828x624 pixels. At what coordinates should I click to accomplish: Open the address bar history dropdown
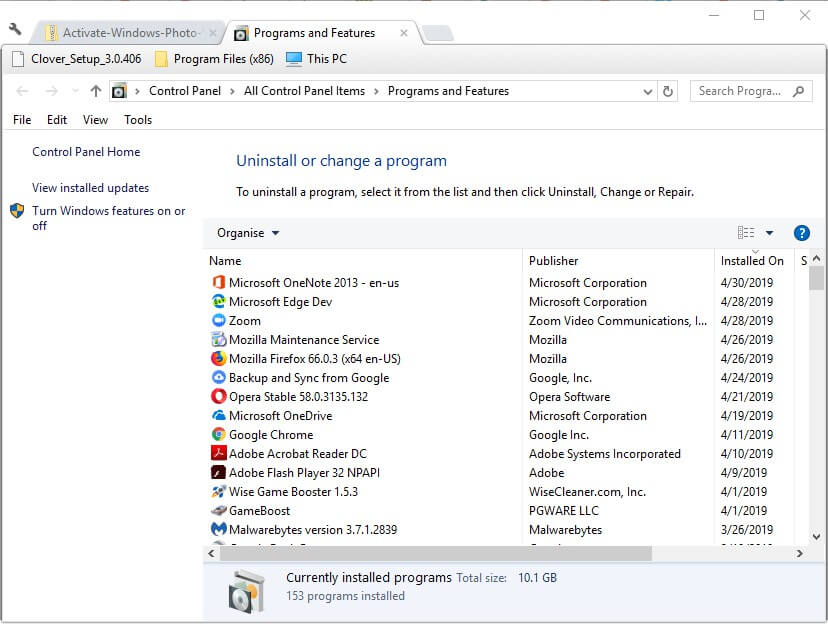648,92
